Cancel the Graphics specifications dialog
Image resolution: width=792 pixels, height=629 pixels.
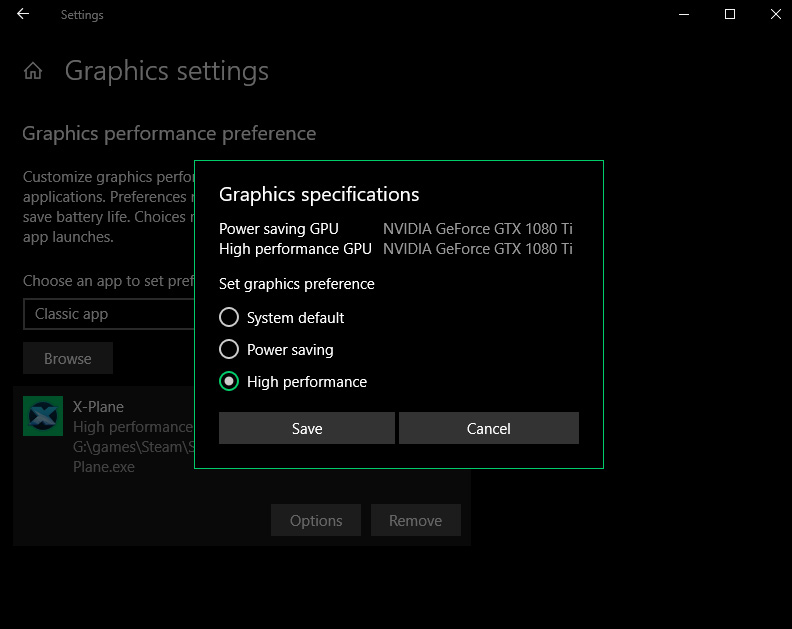point(488,428)
